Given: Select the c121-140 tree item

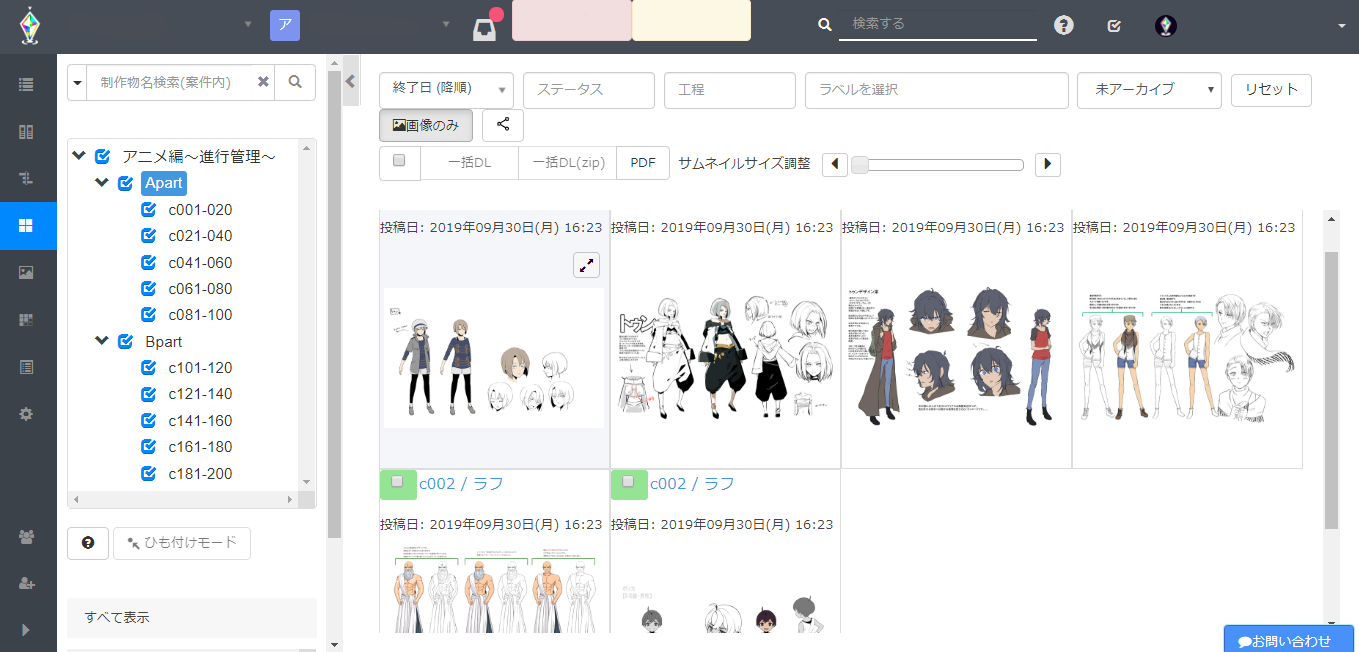Looking at the screenshot, I should (x=200, y=394).
